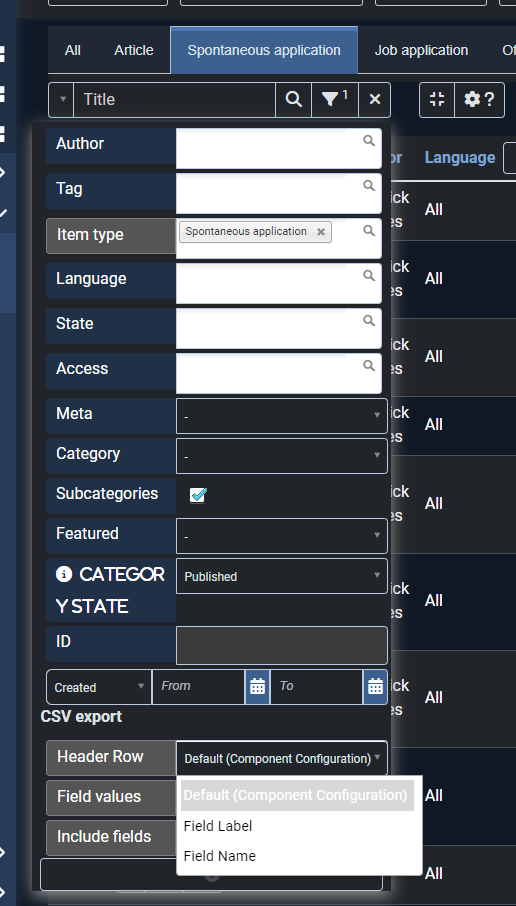Image resolution: width=516 pixels, height=906 pixels.
Task: Remove the Spontaneous application item type tag
Action: click(321, 232)
